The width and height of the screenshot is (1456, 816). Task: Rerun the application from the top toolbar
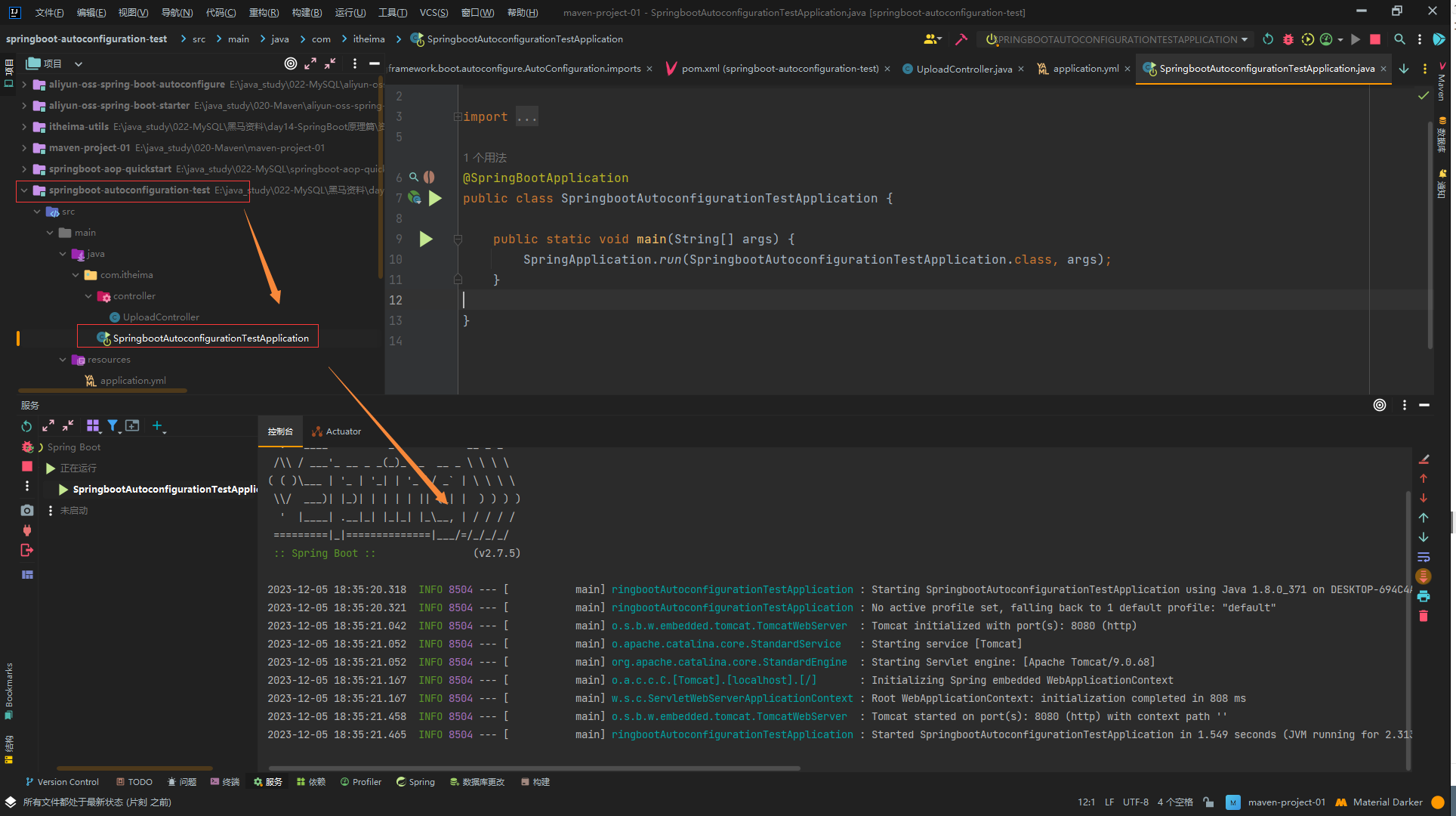click(1268, 39)
